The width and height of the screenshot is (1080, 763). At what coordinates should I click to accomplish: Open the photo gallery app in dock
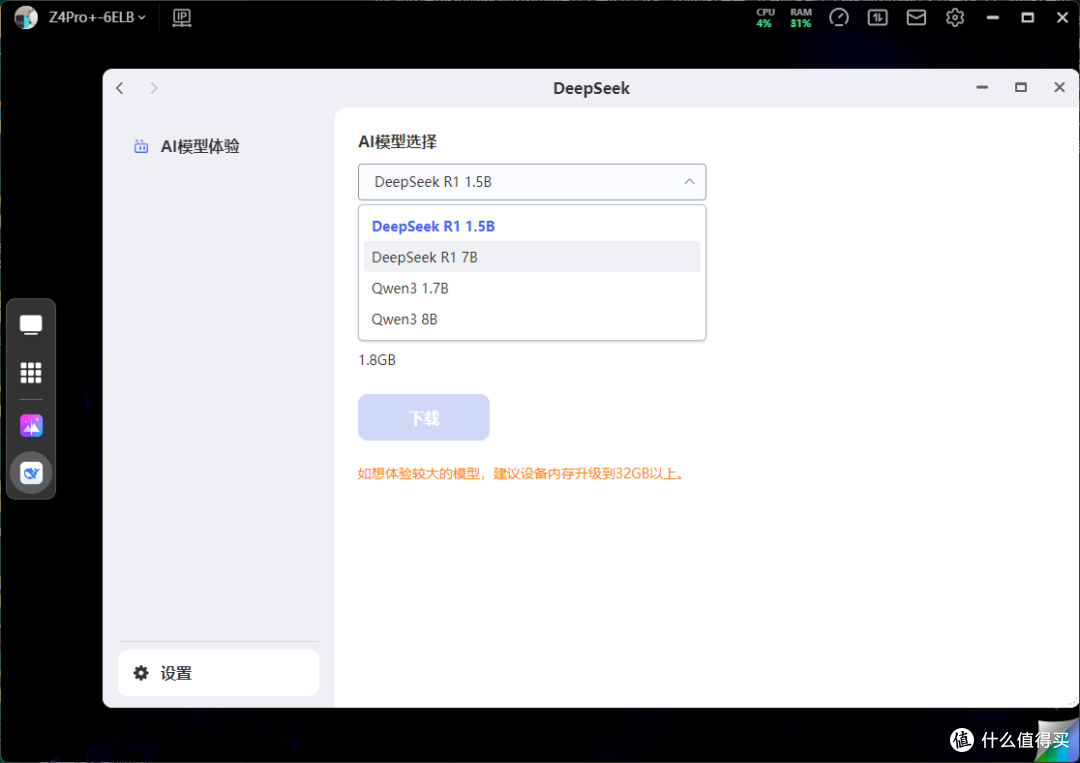coord(31,426)
